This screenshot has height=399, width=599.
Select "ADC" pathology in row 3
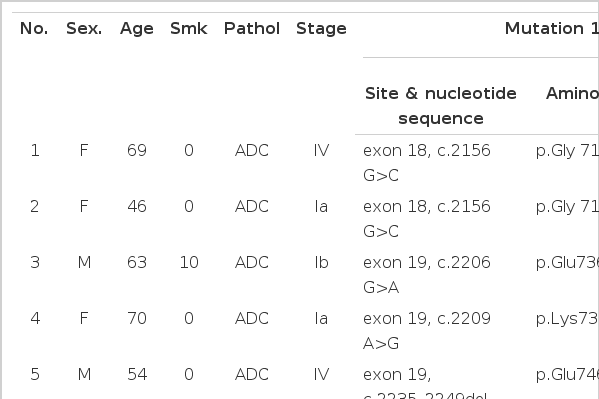pos(252,263)
